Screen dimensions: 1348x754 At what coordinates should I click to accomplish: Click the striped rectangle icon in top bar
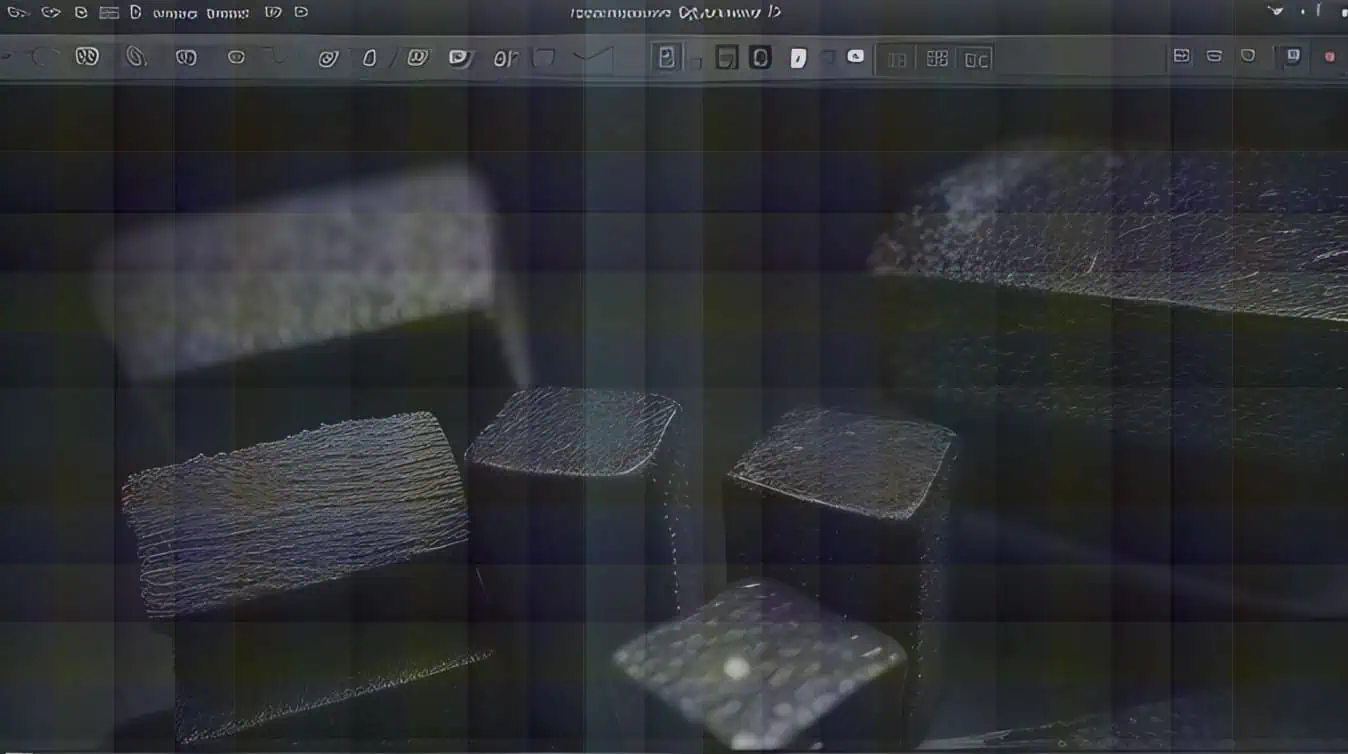coord(109,13)
